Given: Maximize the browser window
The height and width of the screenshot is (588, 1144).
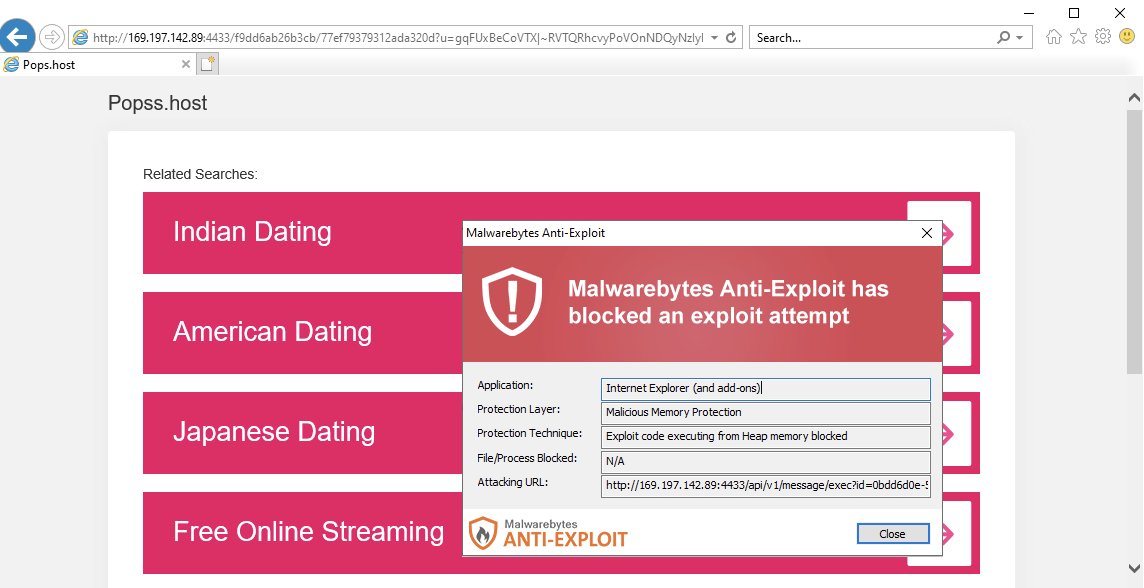Looking at the screenshot, I should coord(1074,13).
